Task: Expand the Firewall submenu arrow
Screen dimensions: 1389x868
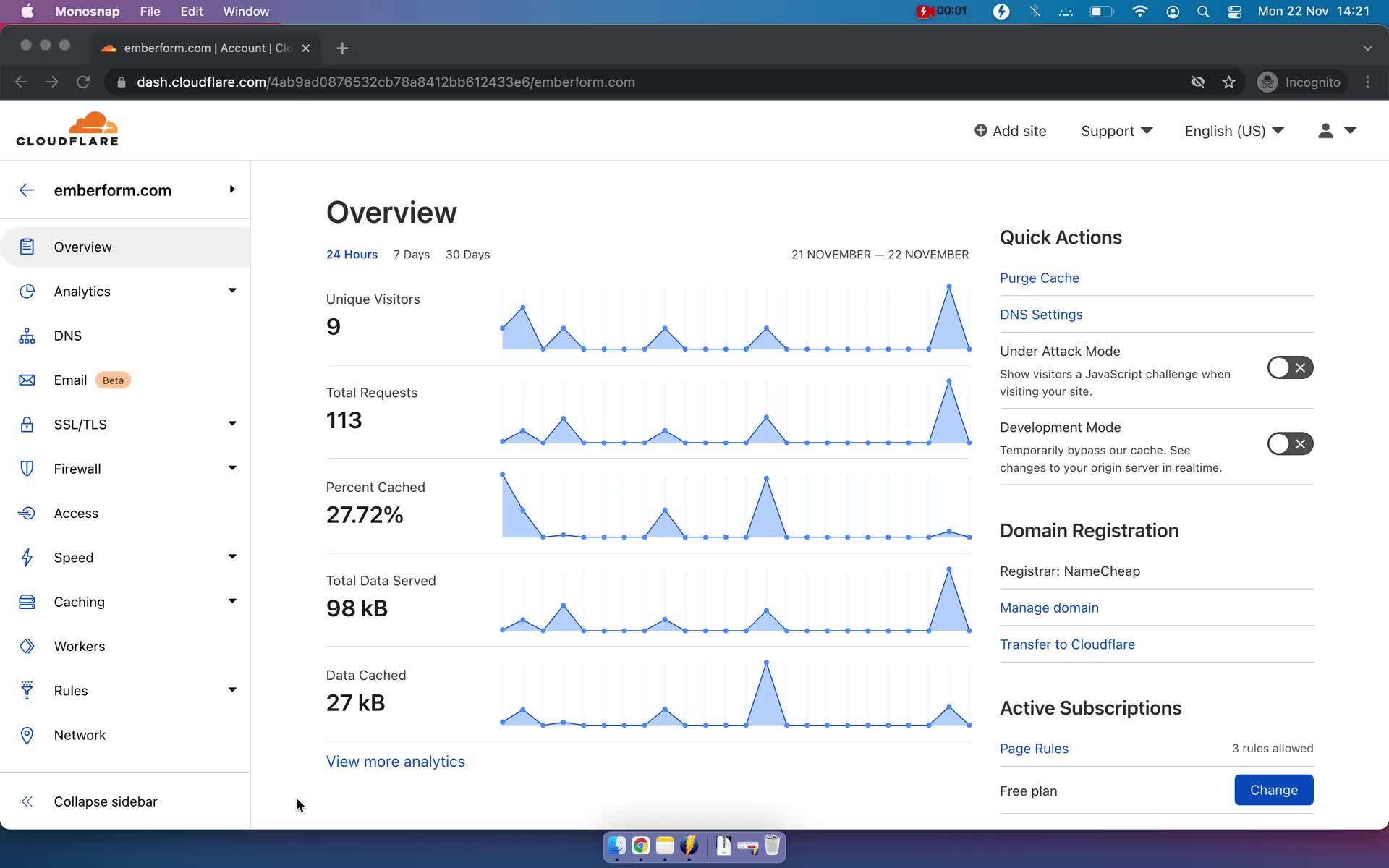Action: [232, 468]
